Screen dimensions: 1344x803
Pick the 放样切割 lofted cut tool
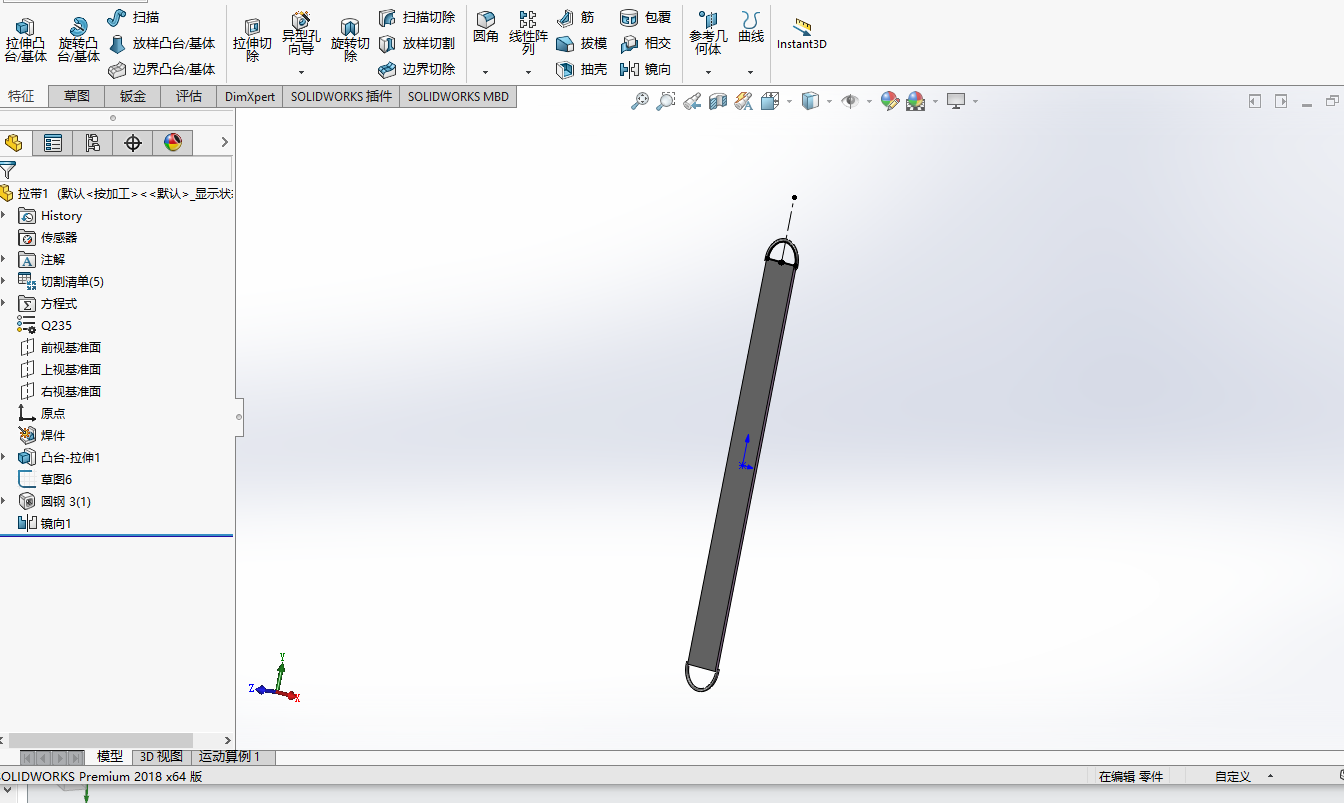coord(417,43)
